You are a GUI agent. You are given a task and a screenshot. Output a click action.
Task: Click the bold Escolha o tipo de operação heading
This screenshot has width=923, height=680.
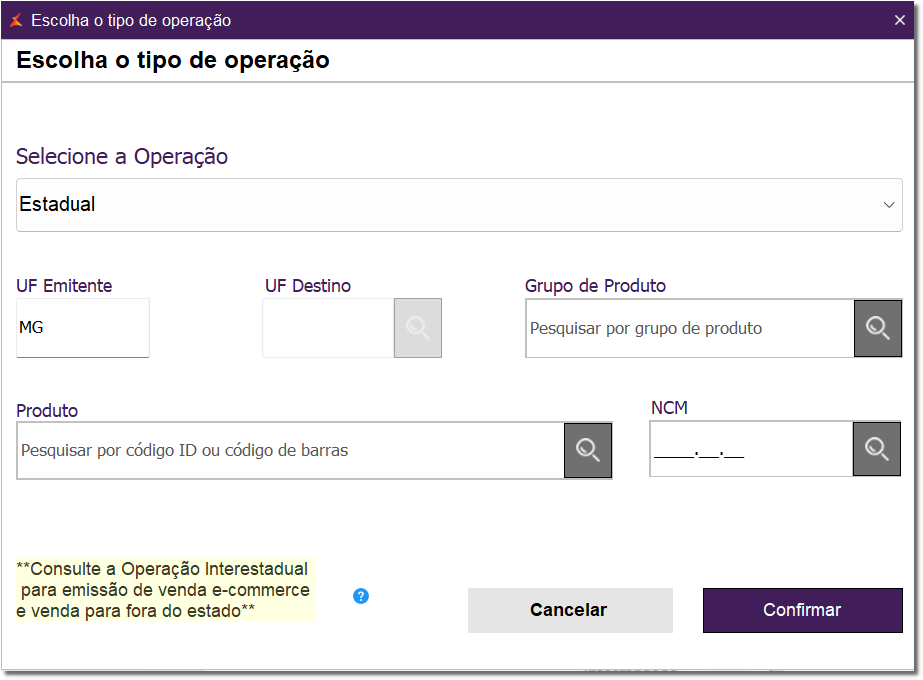pyautogui.click(x=173, y=60)
